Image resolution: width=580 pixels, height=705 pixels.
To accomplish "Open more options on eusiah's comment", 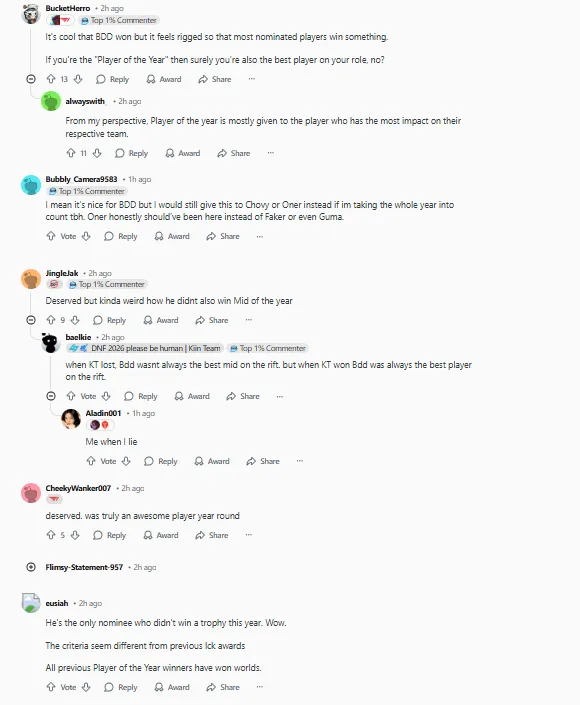I will pyautogui.click(x=260, y=687).
